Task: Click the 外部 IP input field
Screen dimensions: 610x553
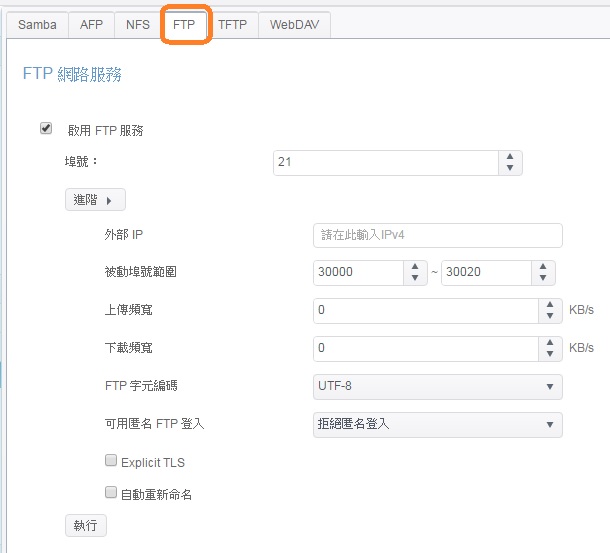Action: 438,235
